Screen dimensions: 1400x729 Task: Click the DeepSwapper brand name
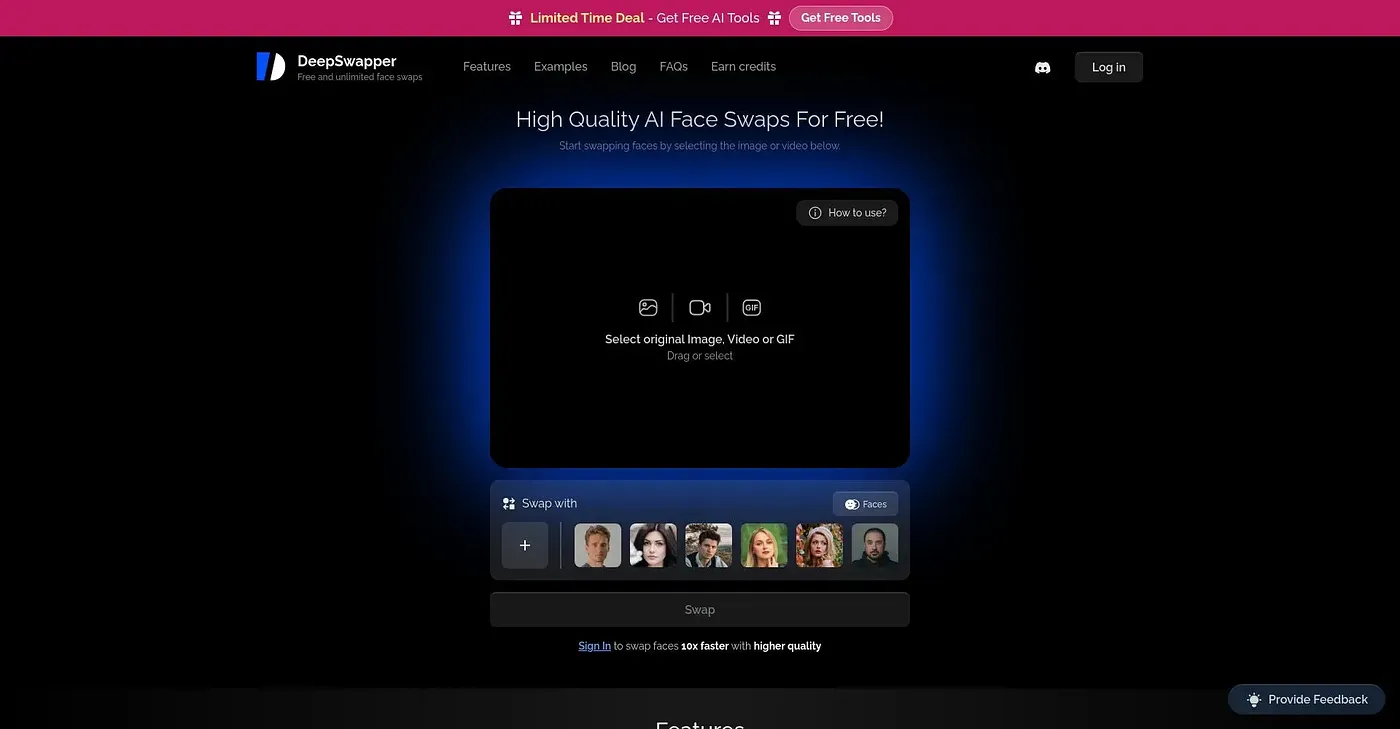coord(347,61)
